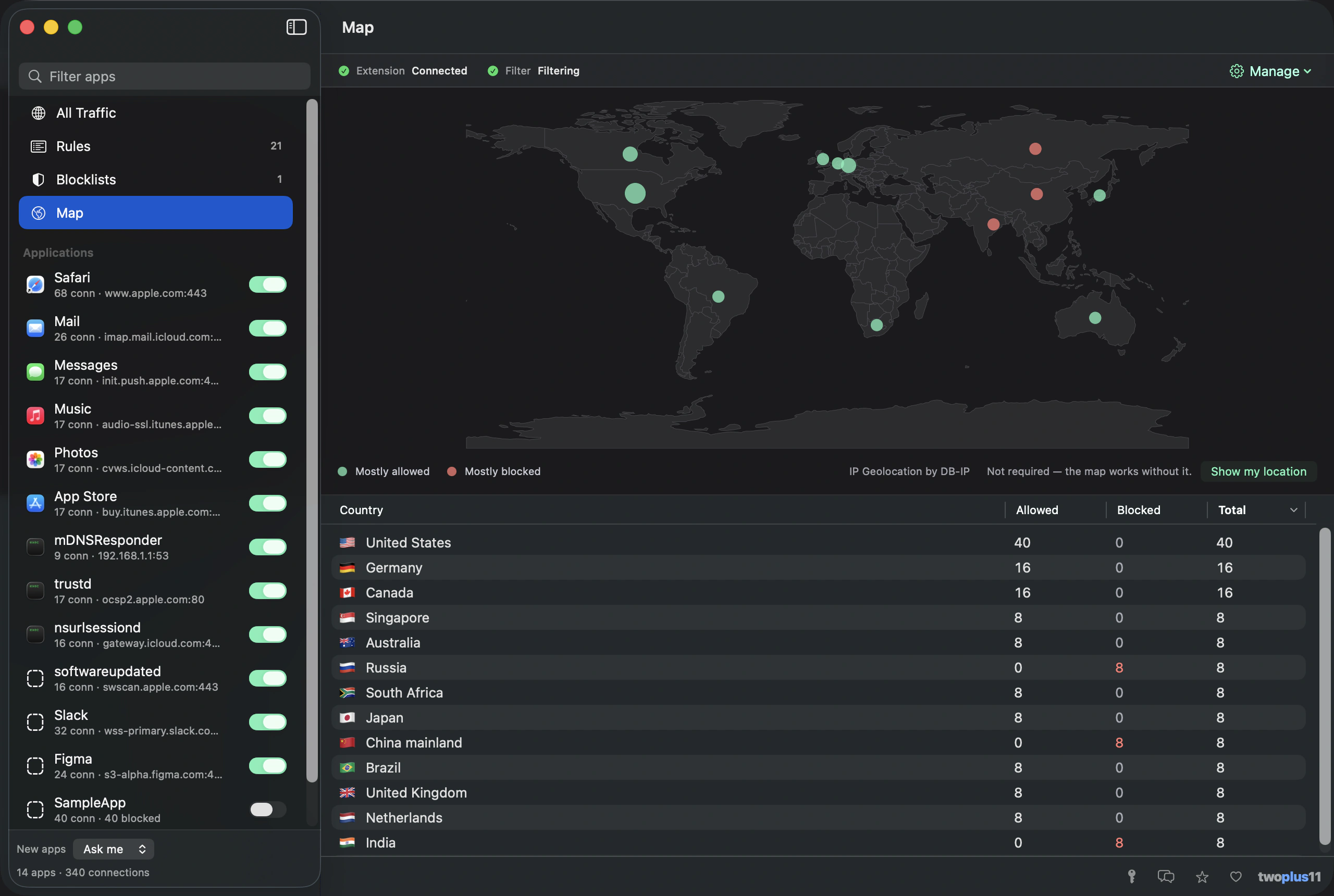
Task: Select the China mainland table row
Action: (x=819, y=743)
